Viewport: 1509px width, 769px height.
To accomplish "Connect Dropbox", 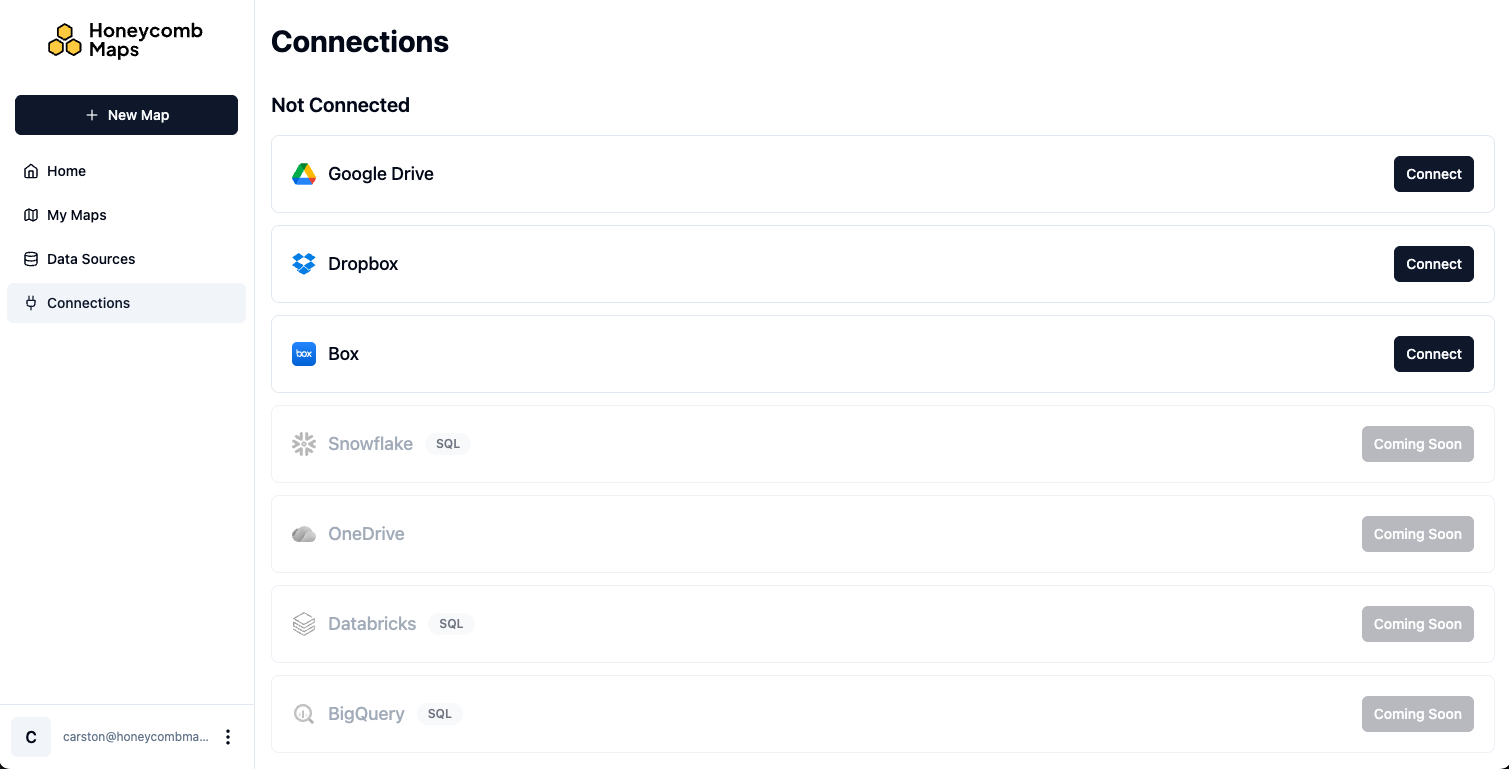I will (1433, 263).
